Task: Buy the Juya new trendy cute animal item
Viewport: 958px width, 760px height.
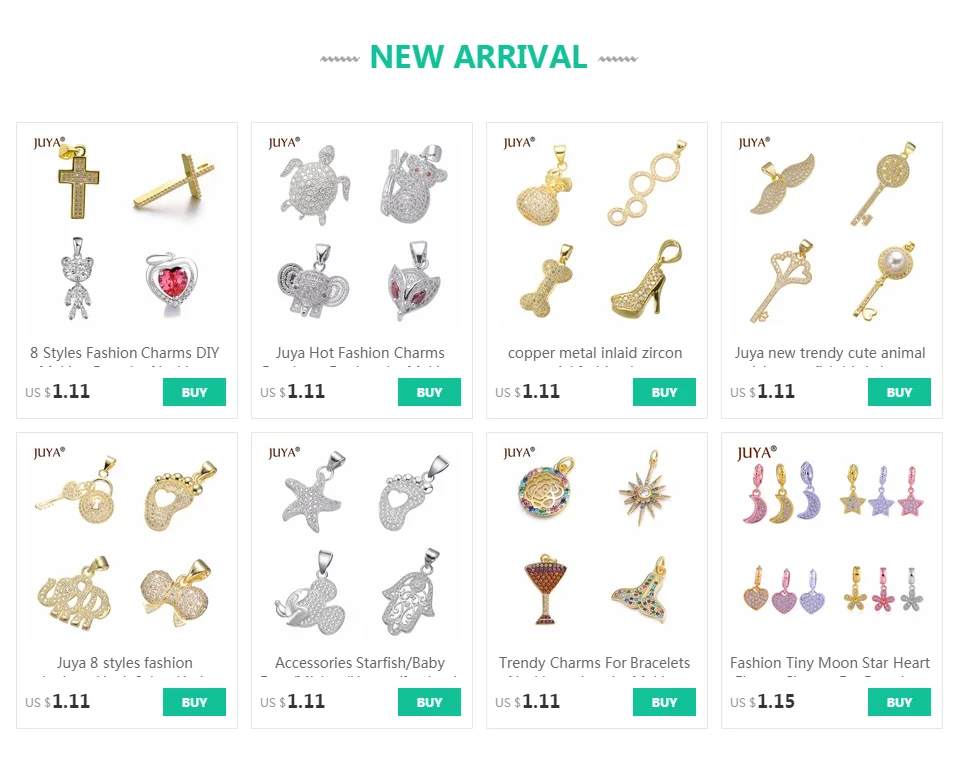Action: (899, 392)
